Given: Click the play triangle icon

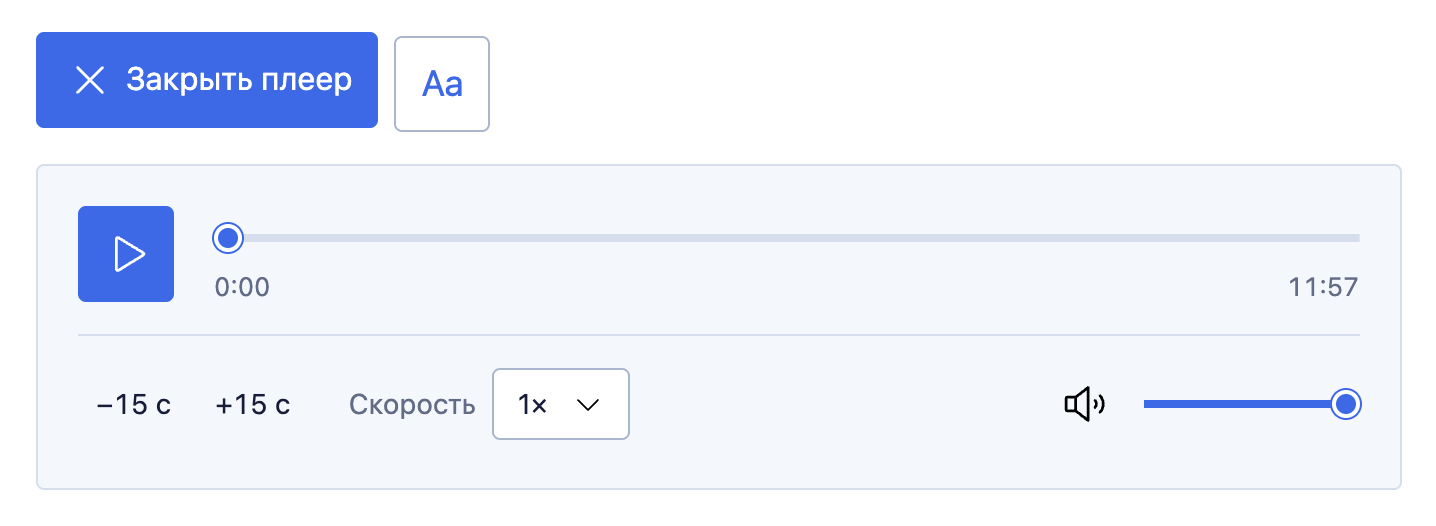Looking at the screenshot, I should pyautogui.click(x=129, y=254).
